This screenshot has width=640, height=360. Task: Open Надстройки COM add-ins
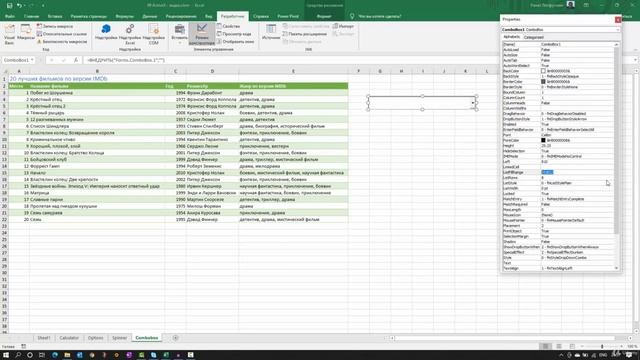pyautogui.click(x=153, y=34)
